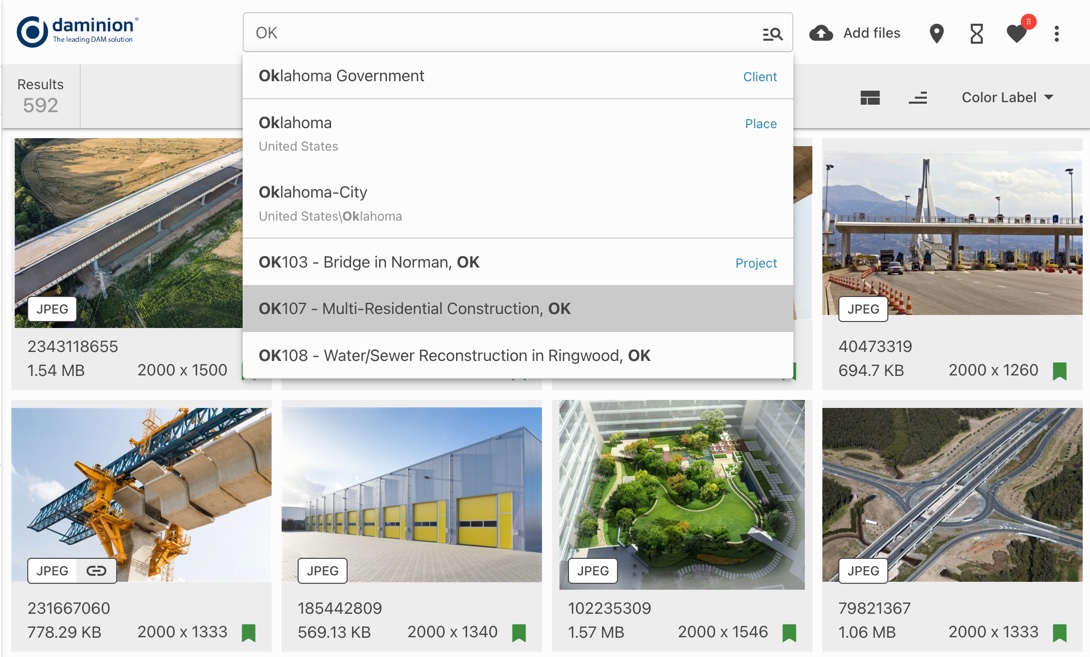Toggle green bookmark flag on image 231667060
The image size is (1090, 657).
tap(249, 633)
